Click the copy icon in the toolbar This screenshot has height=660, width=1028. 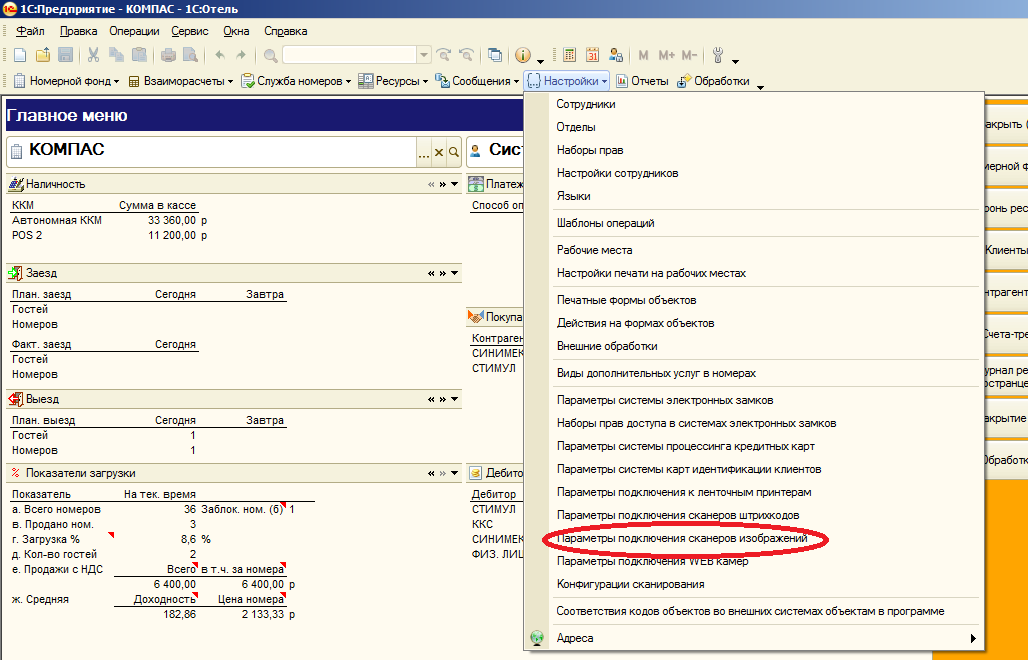pyautogui.click(x=116, y=56)
